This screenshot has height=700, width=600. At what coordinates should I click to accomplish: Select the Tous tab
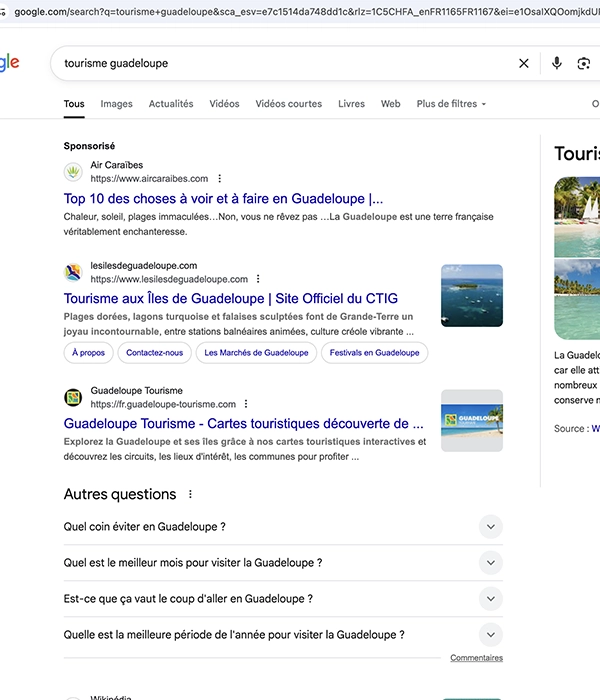click(74, 104)
